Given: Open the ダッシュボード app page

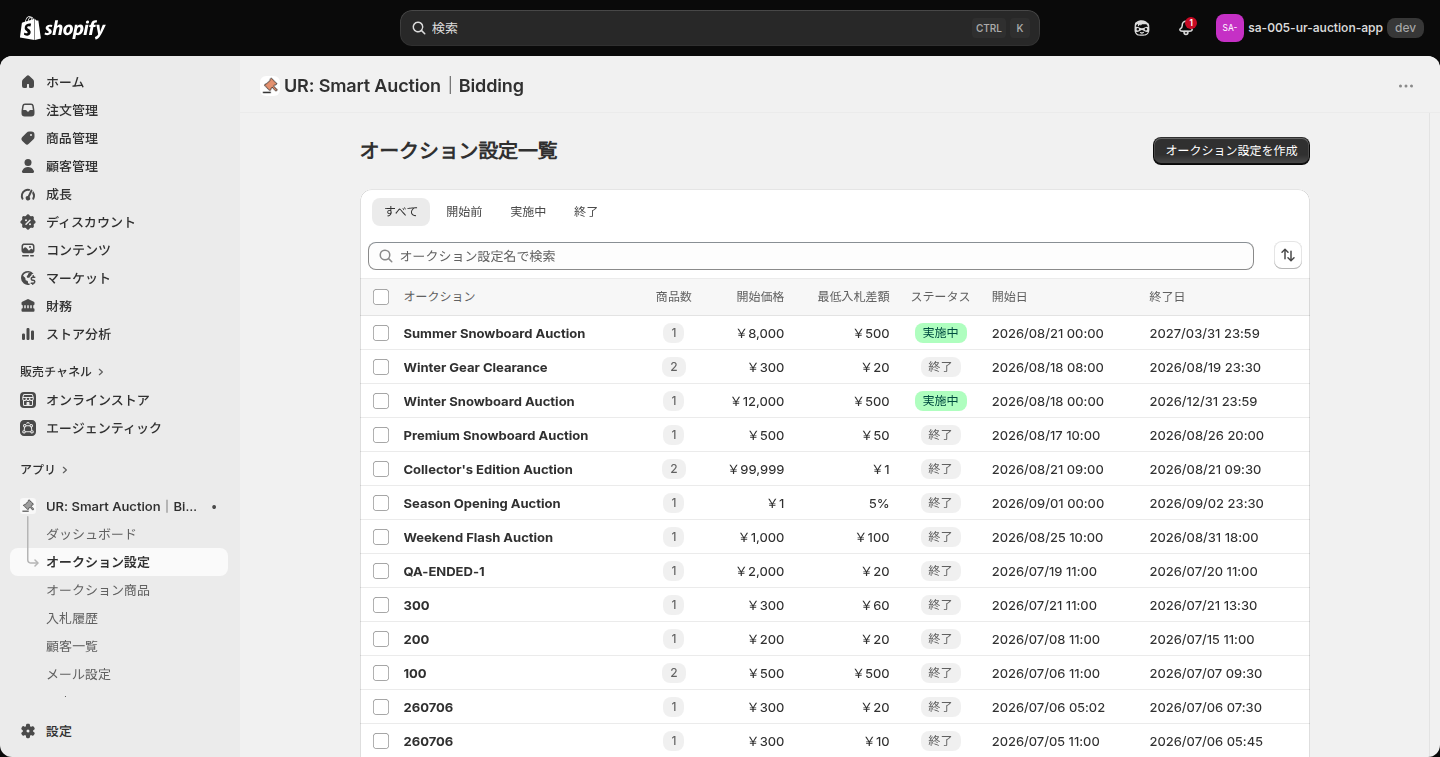Looking at the screenshot, I should 91,534.
